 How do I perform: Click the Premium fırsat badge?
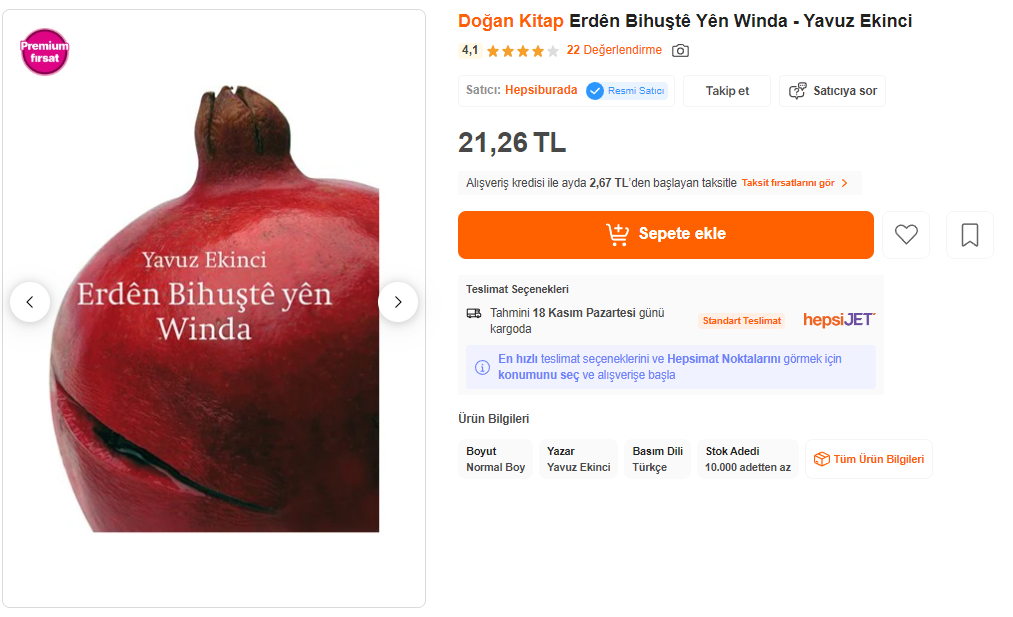(45, 52)
